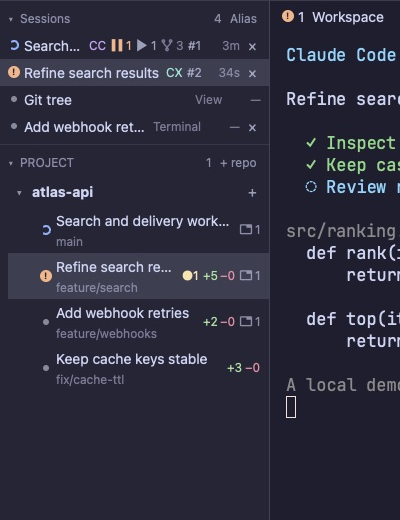Image resolution: width=400 pixels, height=520 pixels.
Task: Click the pending Review task circle
Action: pos(311,187)
